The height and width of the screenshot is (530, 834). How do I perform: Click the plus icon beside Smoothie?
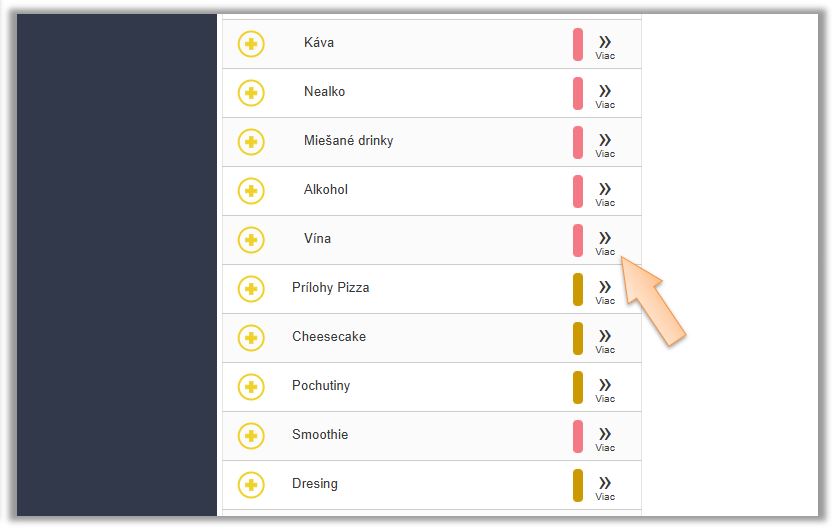click(251, 436)
